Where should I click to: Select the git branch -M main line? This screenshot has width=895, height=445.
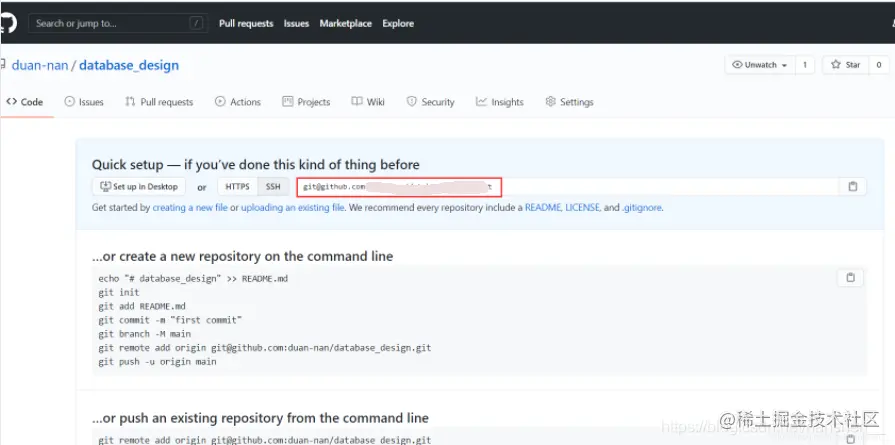pyautogui.click(x=145, y=334)
